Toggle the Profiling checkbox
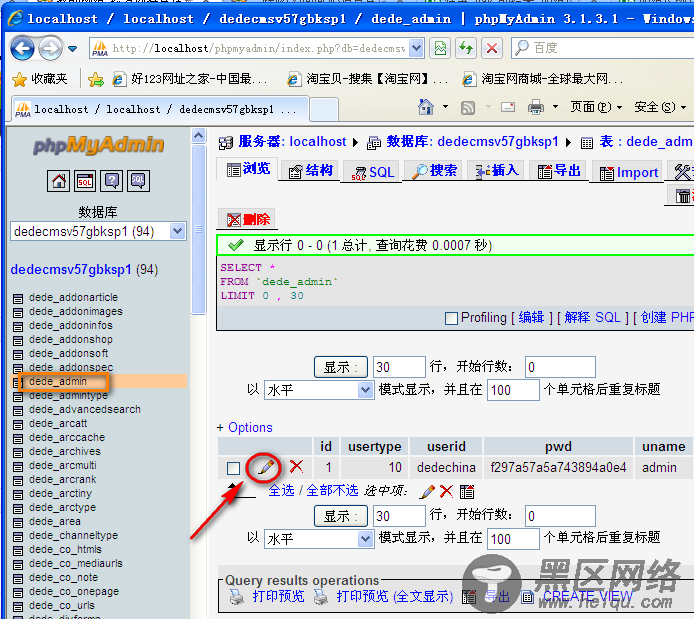 [x=451, y=318]
